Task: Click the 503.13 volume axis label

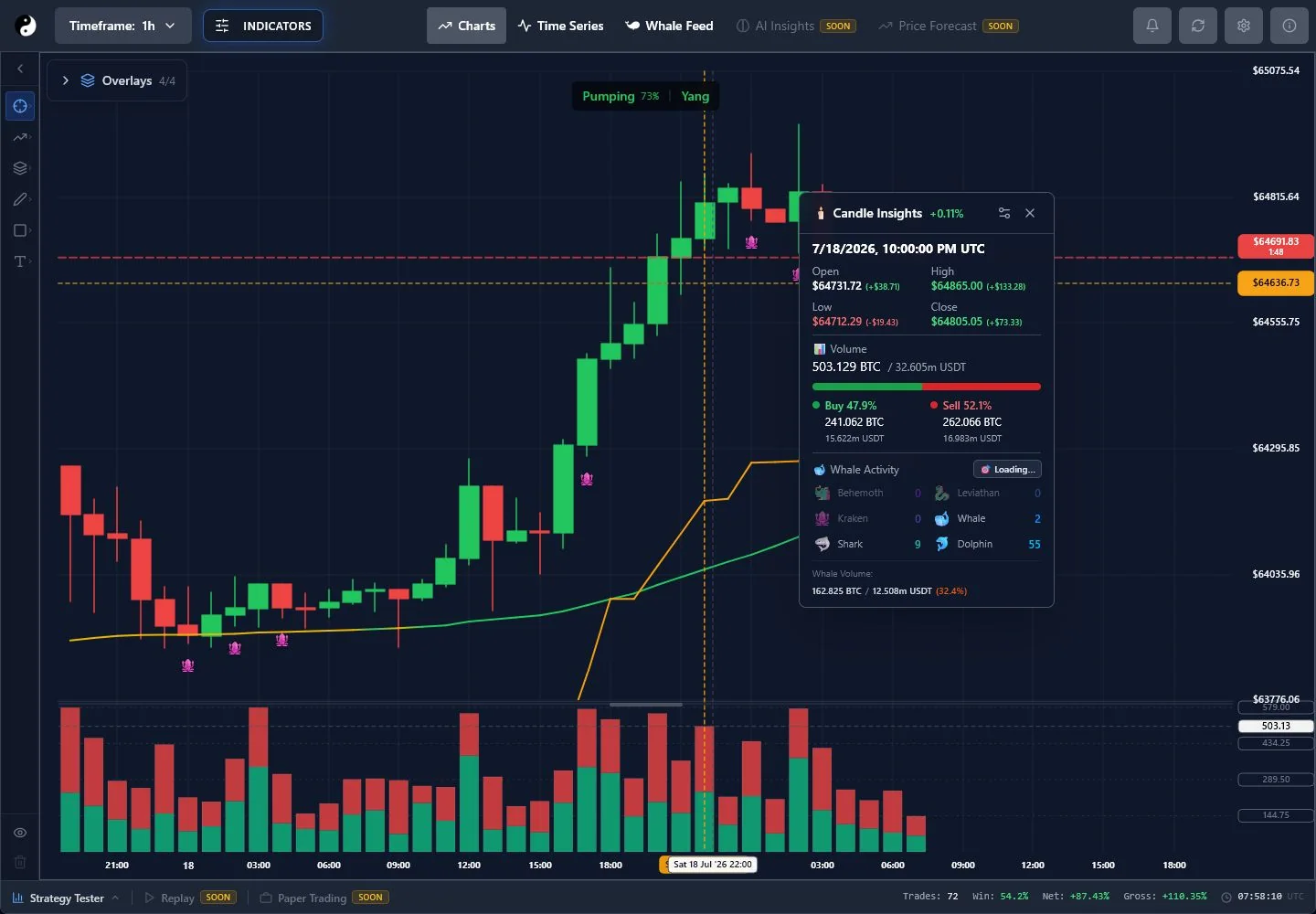Action: (x=1276, y=726)
